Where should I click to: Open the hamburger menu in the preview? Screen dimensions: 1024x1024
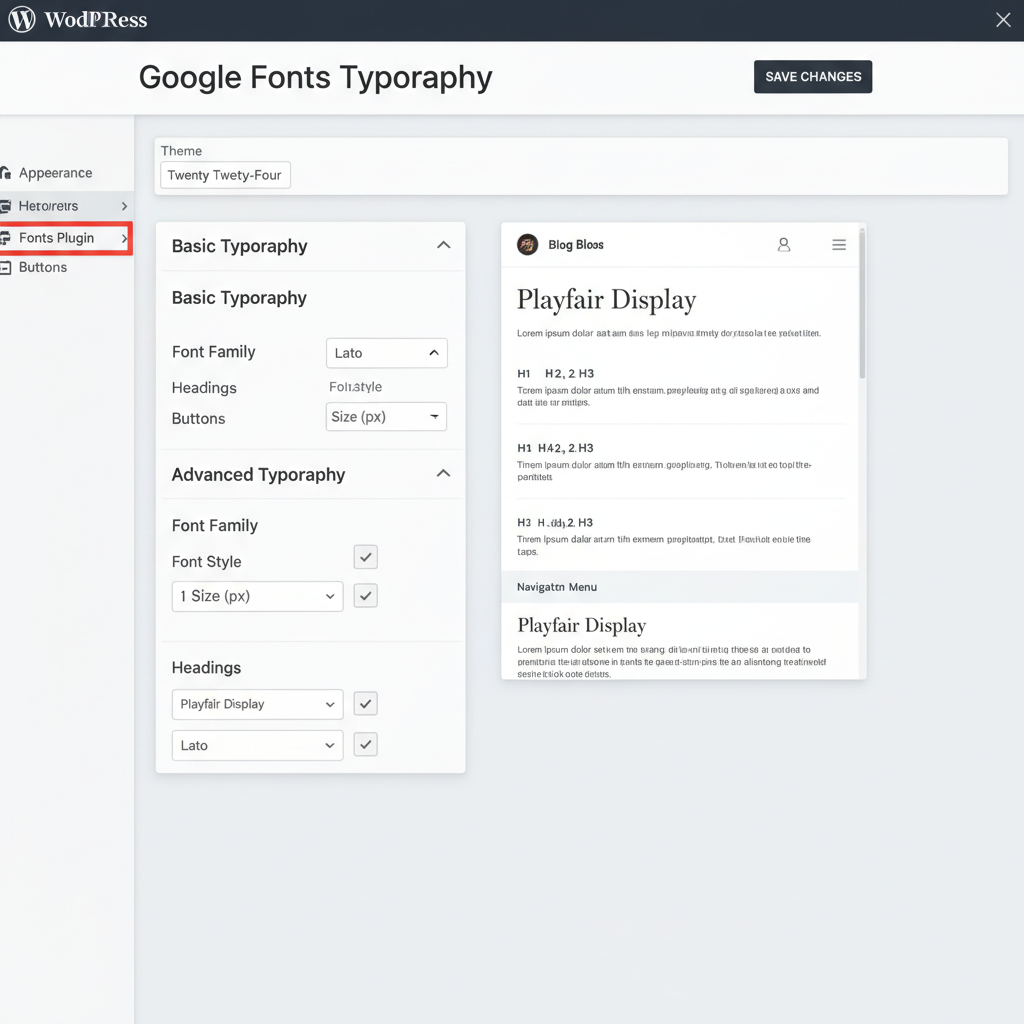[839, 244]
